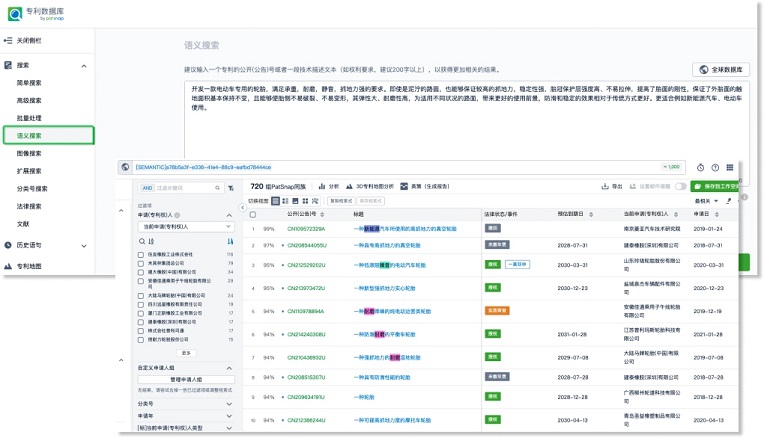Click the magnifier icon beside SEMANTIC query
764x438 pixels.
click(126, 167)
